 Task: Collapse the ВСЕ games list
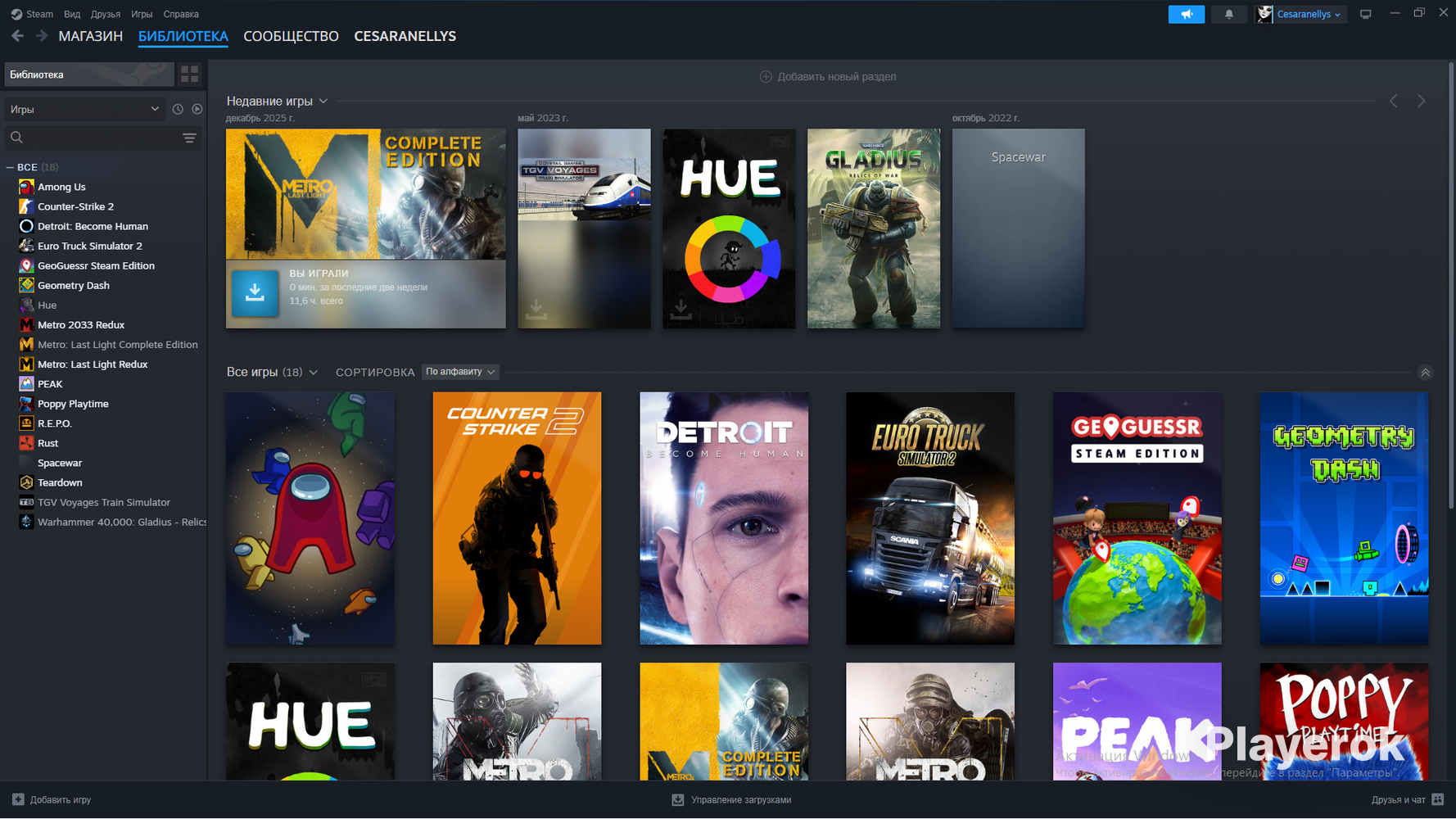[10, 167]
